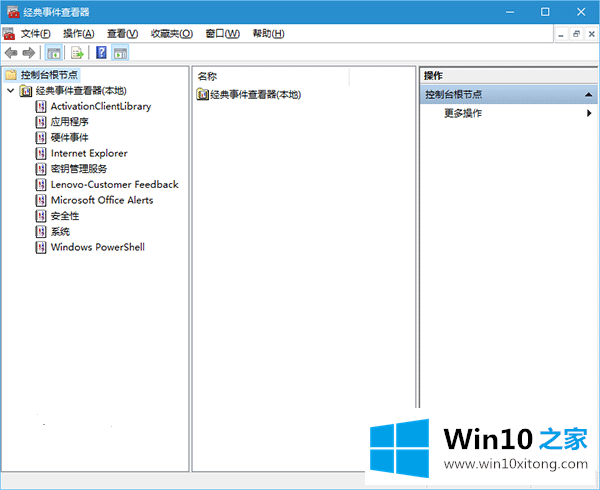The width and height of the screenshot is (600, 490).
Task: Expand the 更多操作 submenu arrow
Action: tap(589, 113)
